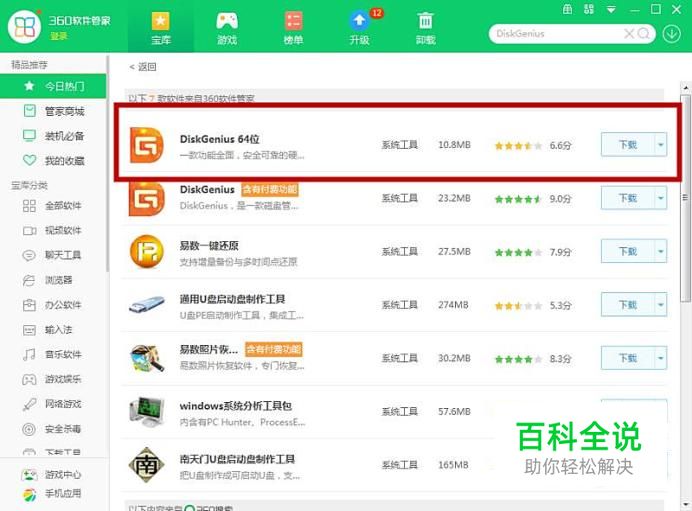Click the USB drive icon of 通用U盘启动盘制作工具

[147, 304]
